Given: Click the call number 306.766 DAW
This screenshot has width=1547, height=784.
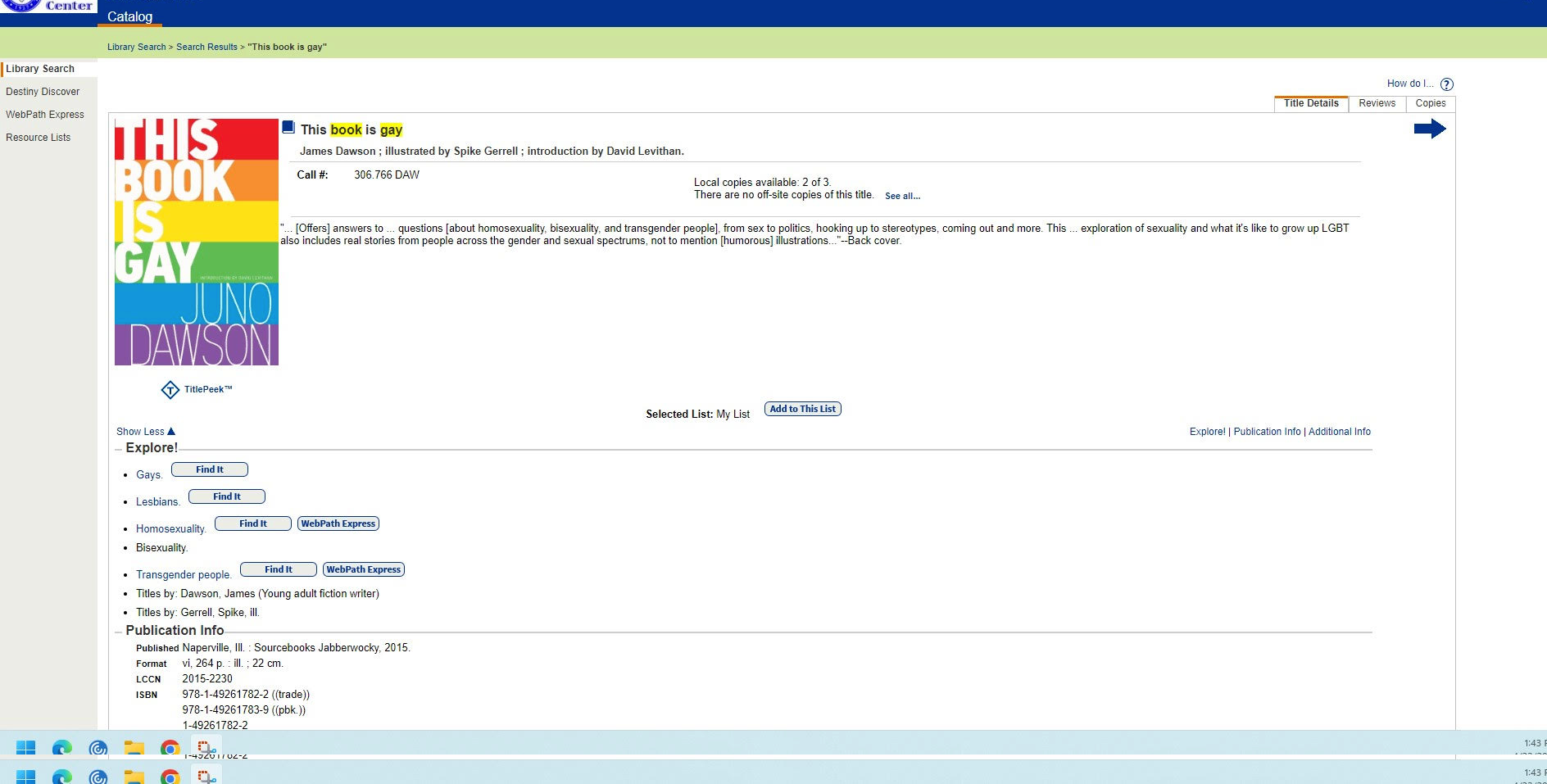Looking at the screenshot, I should coord(387,174).
